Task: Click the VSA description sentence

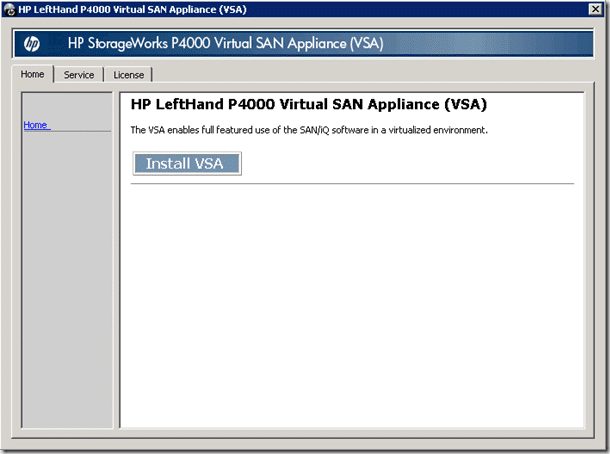Action: (x=309, y=130)
